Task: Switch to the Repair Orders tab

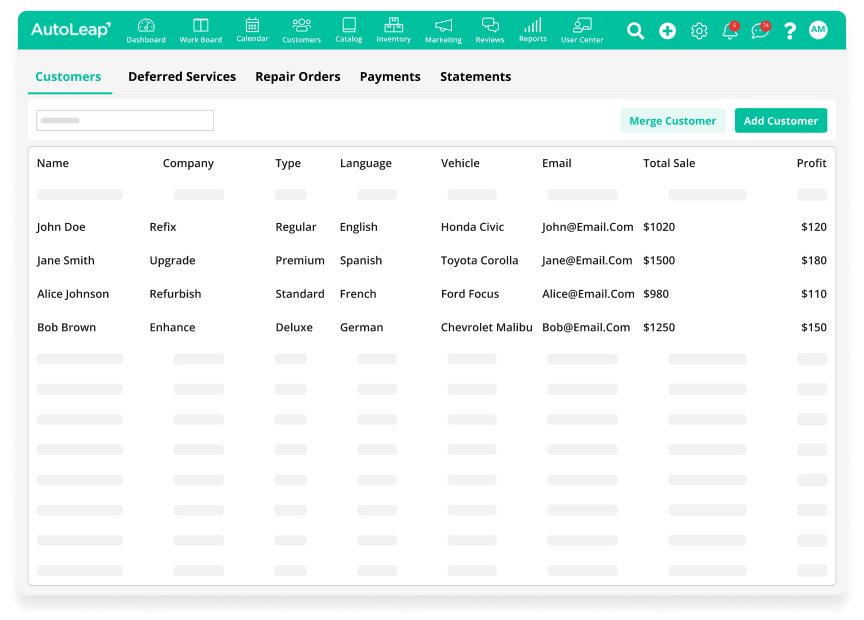Action: (297, 77)
